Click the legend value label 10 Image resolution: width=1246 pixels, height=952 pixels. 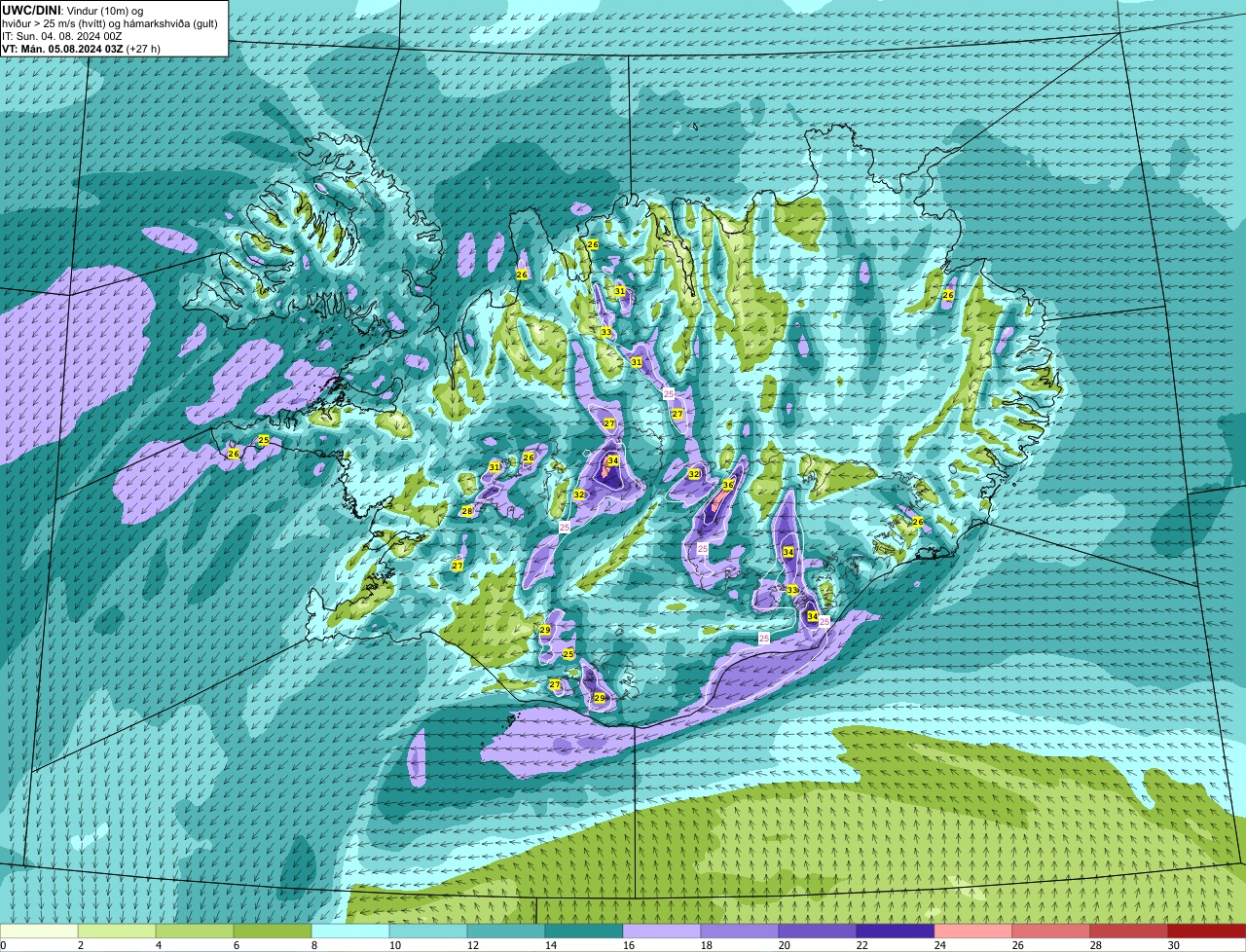[394, 945]
